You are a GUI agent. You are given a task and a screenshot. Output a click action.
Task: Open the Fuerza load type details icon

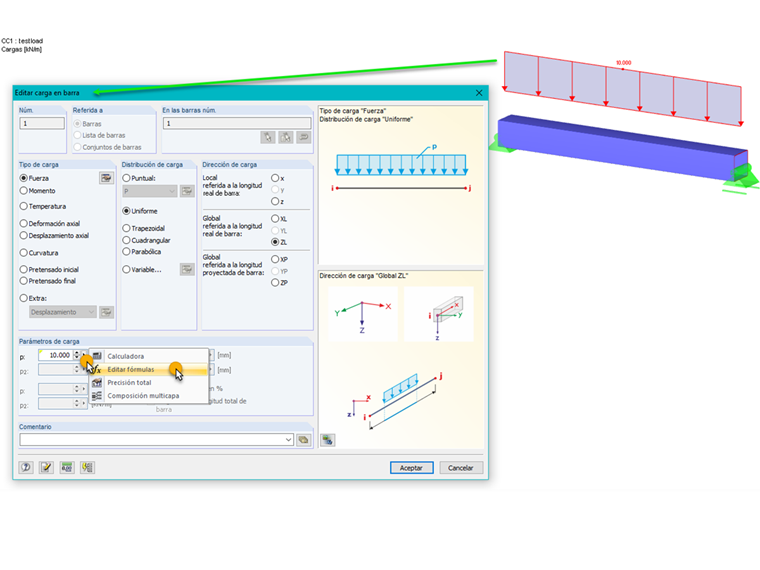(x=106, y=178)
